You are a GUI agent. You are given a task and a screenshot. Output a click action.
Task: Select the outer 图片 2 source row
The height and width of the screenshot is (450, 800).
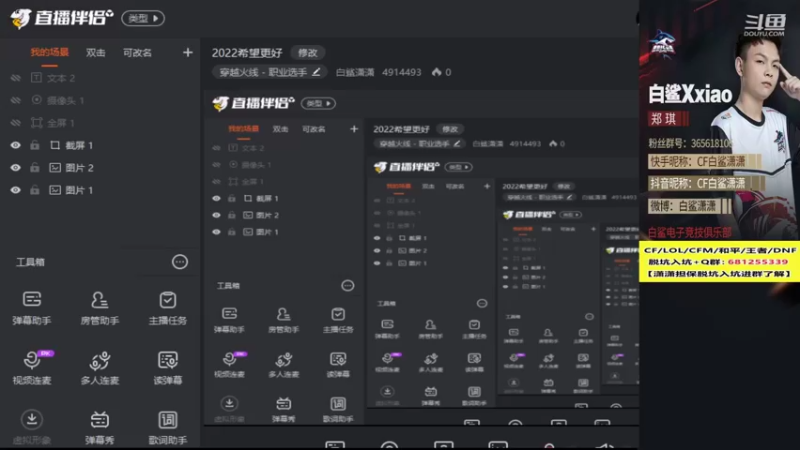coord(99,168)
